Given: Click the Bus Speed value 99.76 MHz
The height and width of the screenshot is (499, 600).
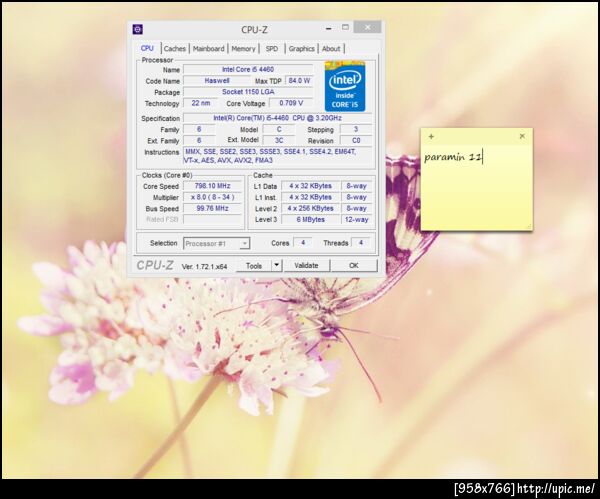Looking at the screenshot, I should (212, 208).
